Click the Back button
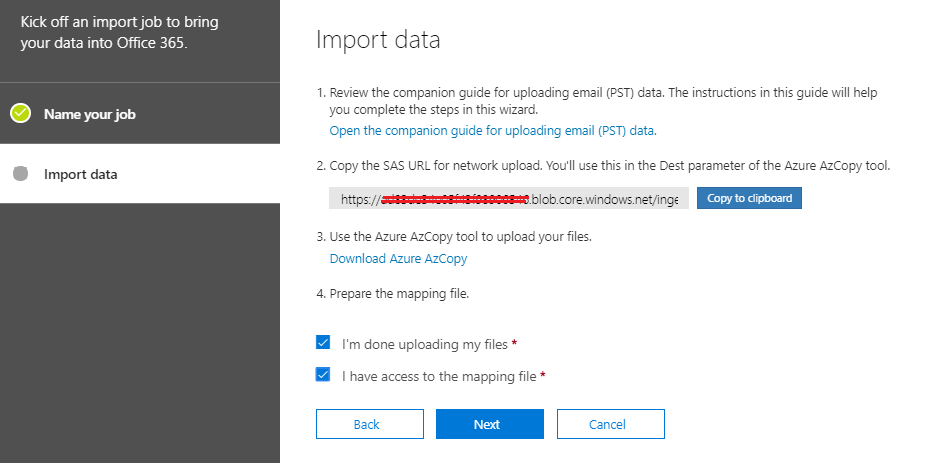 click(x=366, y=424)
